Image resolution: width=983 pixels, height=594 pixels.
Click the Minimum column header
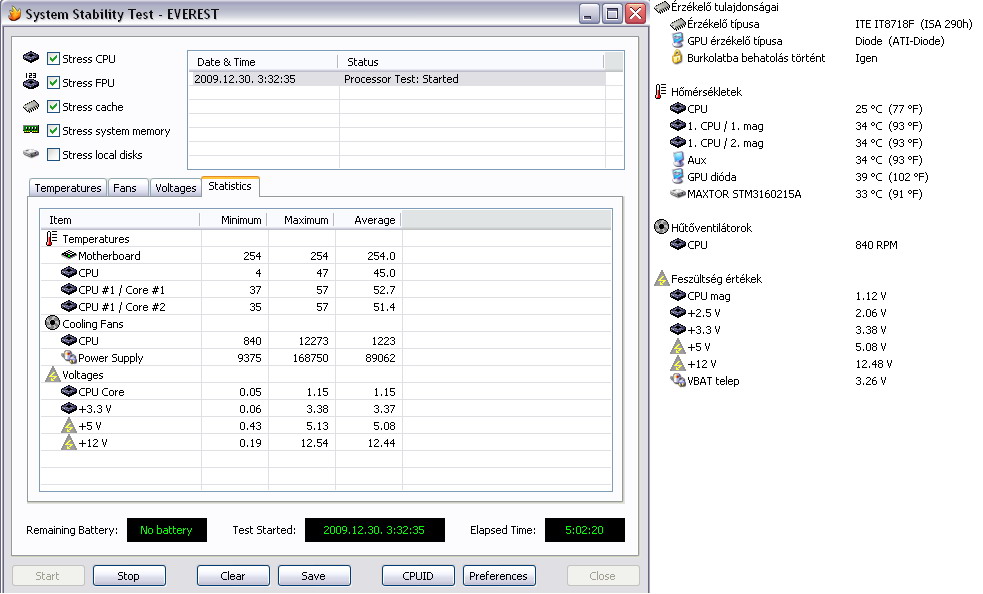click(x=234, y=220)
